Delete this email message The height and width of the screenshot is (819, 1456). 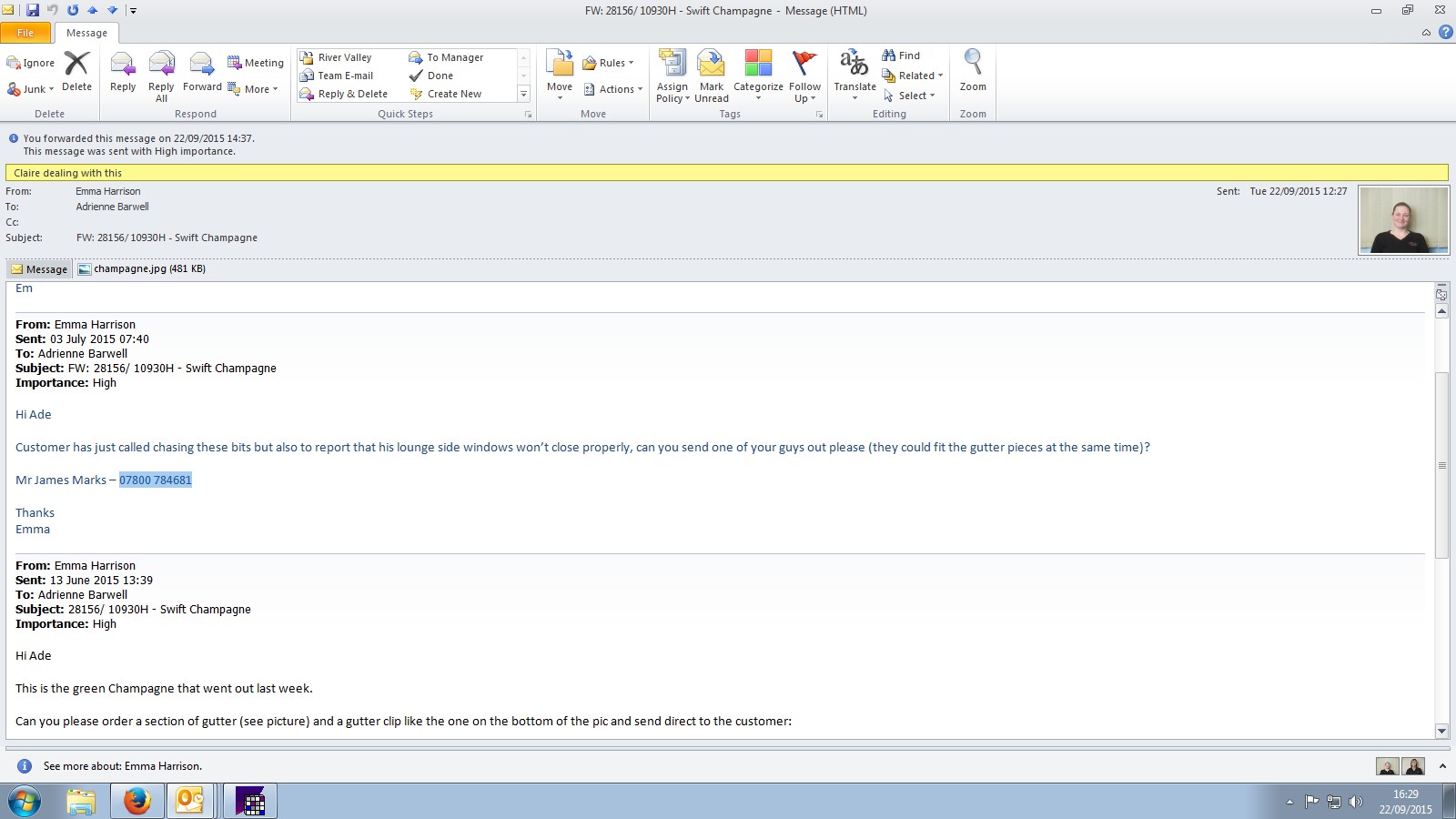point(76,72)
